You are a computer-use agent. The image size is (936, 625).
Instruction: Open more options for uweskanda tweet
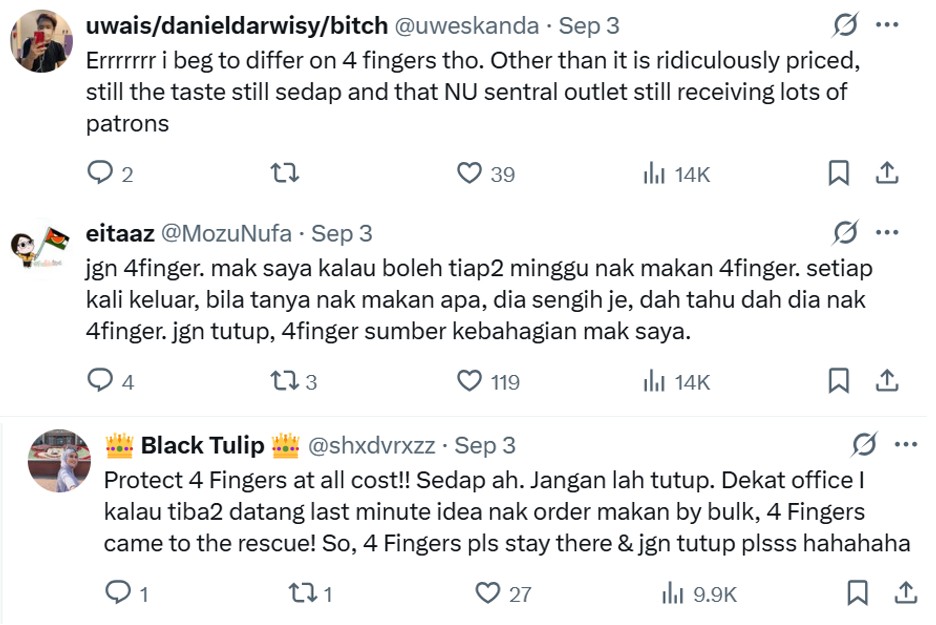coord(886,25)
